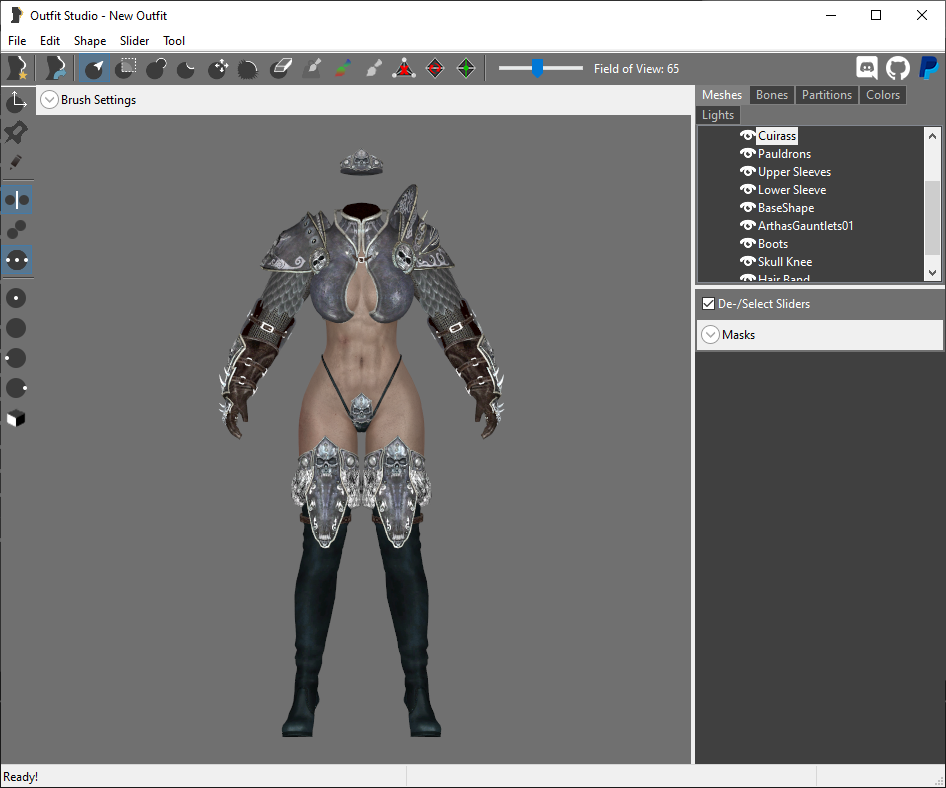Select the Smooth brush tool
The width and height of the screenshot is (946, 788).
coord(247,68)
